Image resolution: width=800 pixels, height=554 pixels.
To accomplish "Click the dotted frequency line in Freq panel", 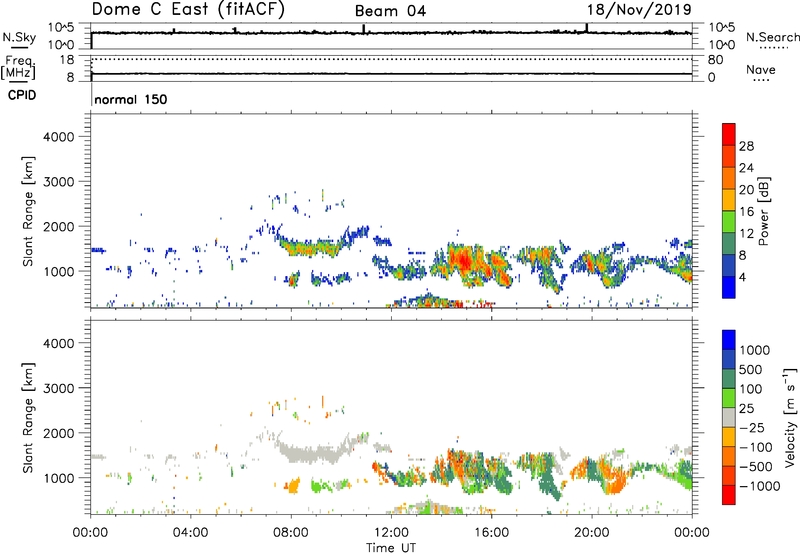I will pyautogui.click(x=391, y=59).
